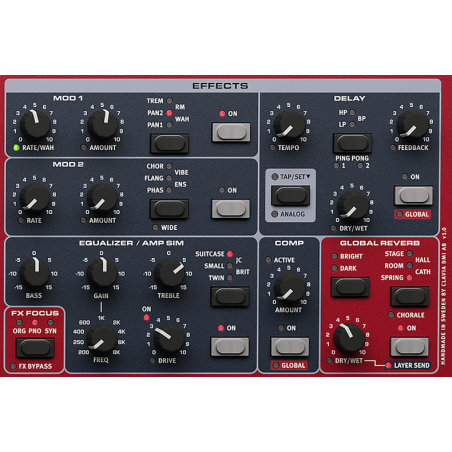Screen dimensions: 452x452
Task: Click the MOD 2 Rate knob
Action: click(x=35, y=198)
